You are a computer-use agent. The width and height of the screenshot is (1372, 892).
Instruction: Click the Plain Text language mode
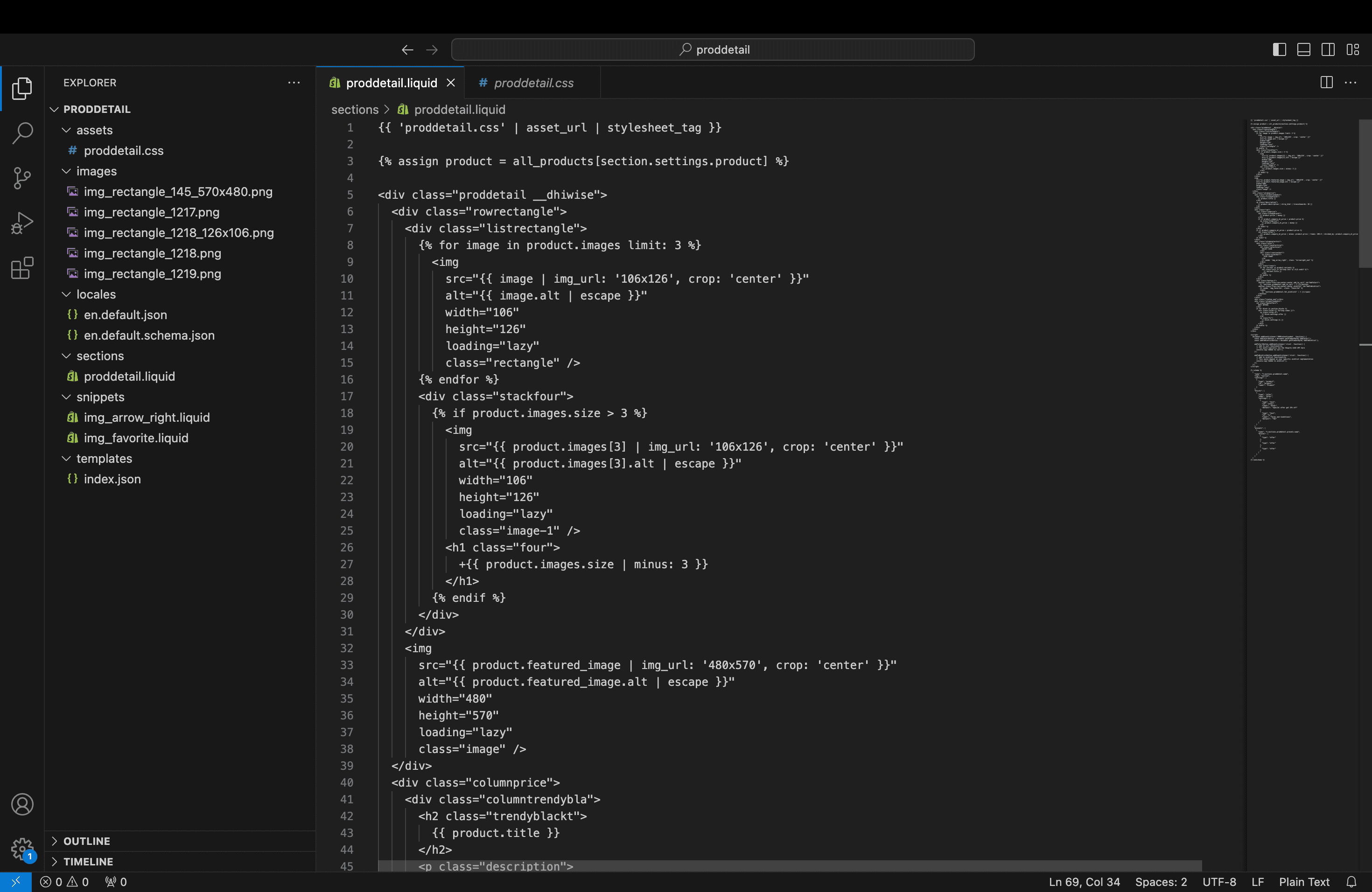(x=1304, y=882)
